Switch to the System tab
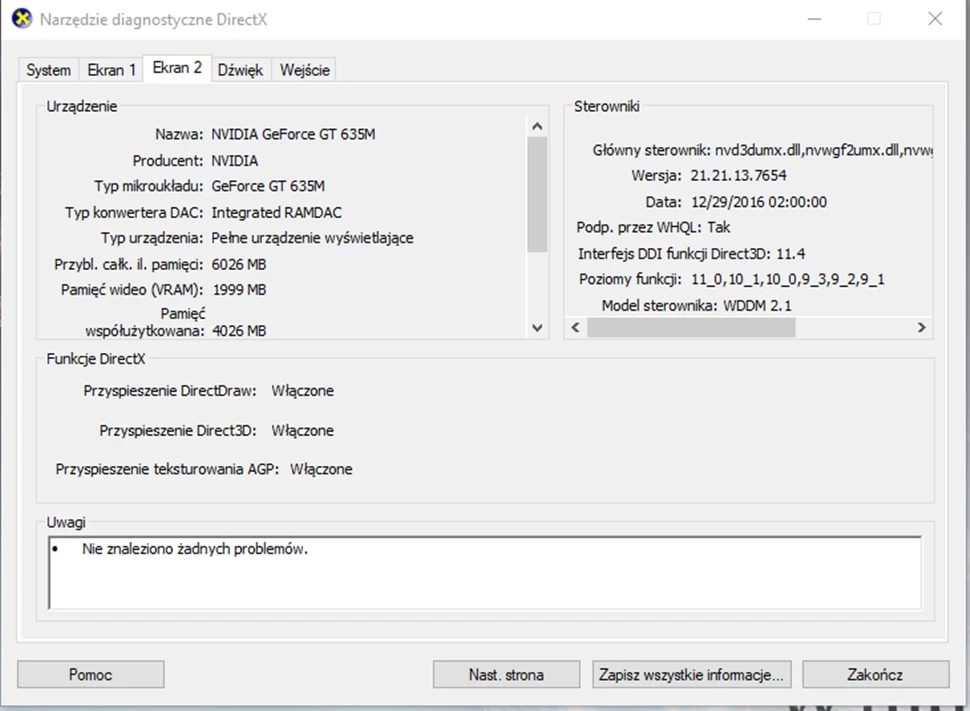This screenshot has height=711, width=970. [48, 70]
